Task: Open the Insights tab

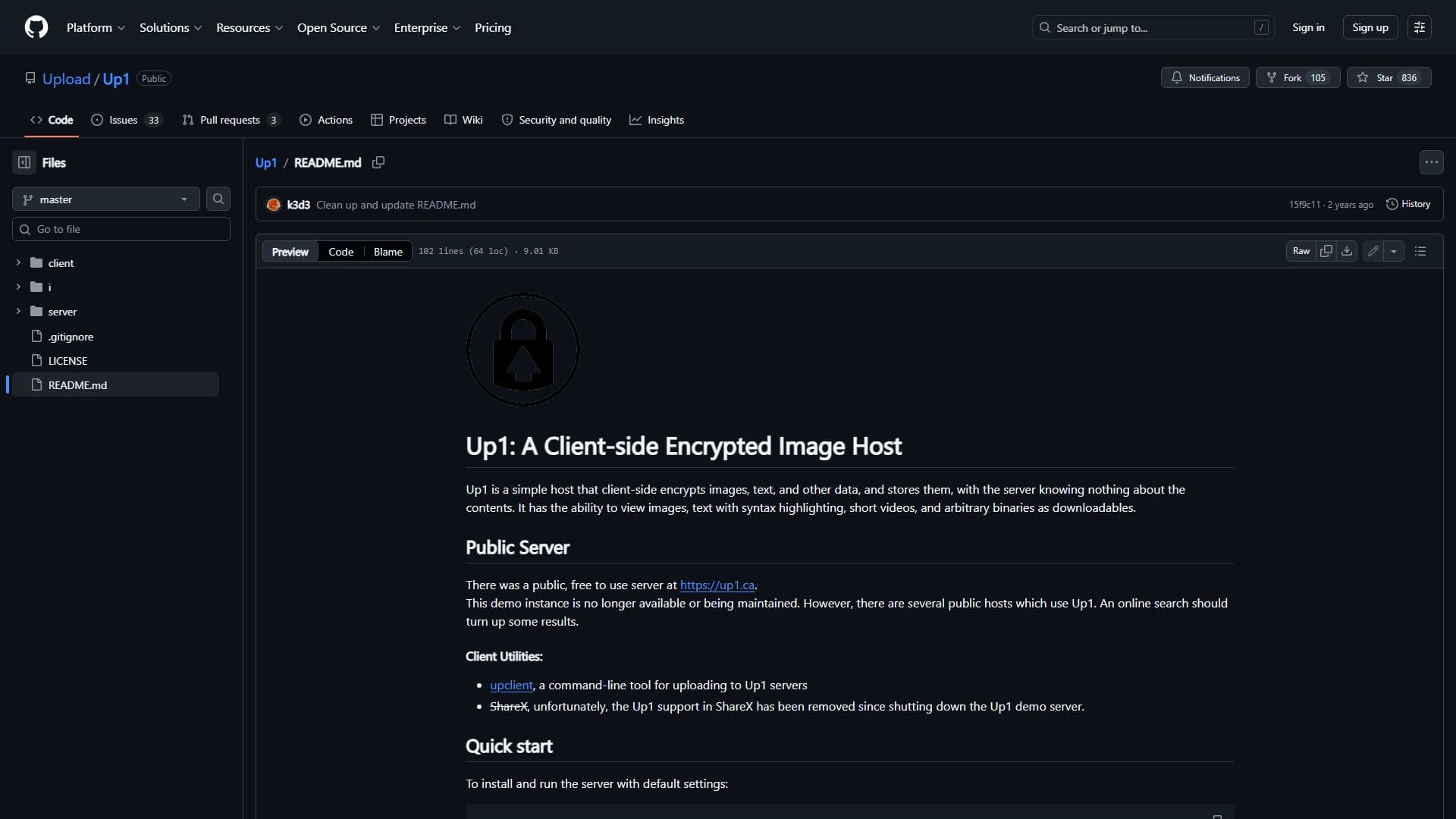Action: (657, 120)
